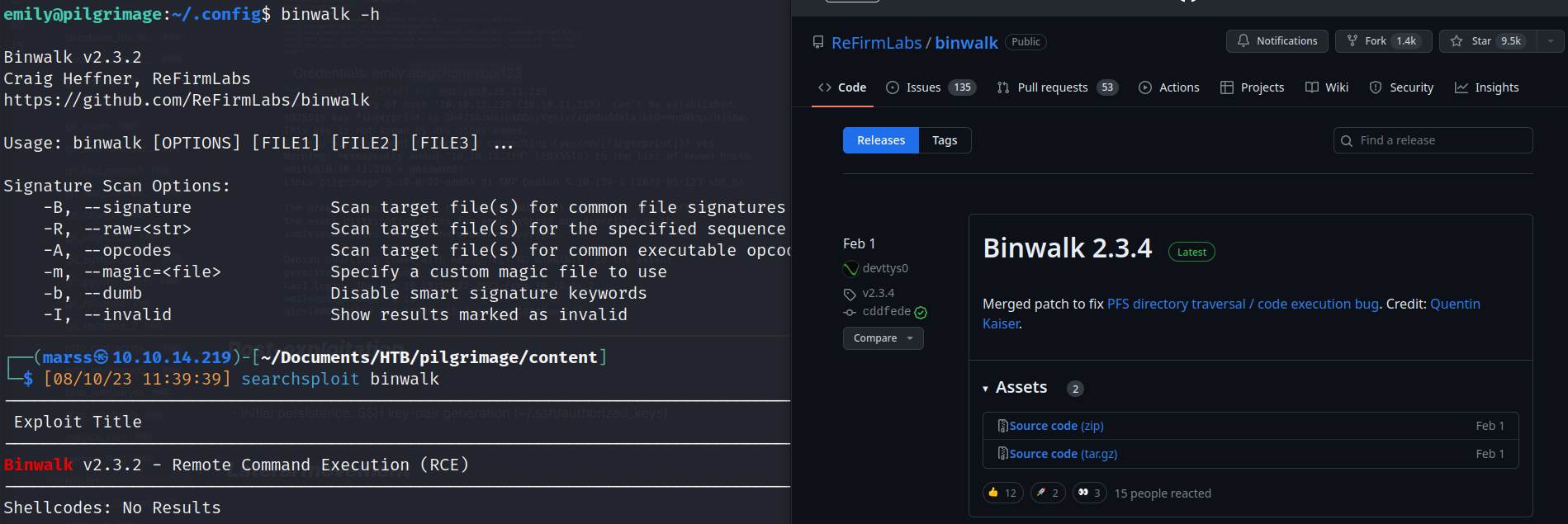Collapse the Assets section

(x=1015, y=388)
